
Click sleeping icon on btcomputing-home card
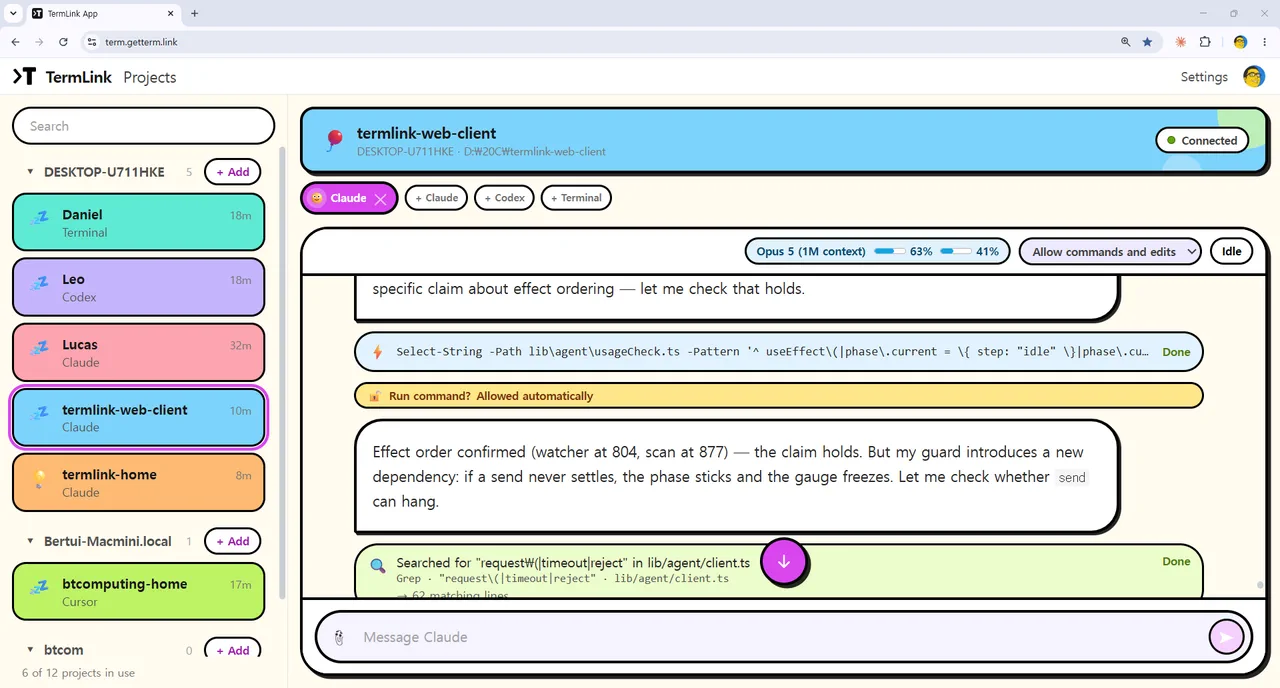click(39, 587)
